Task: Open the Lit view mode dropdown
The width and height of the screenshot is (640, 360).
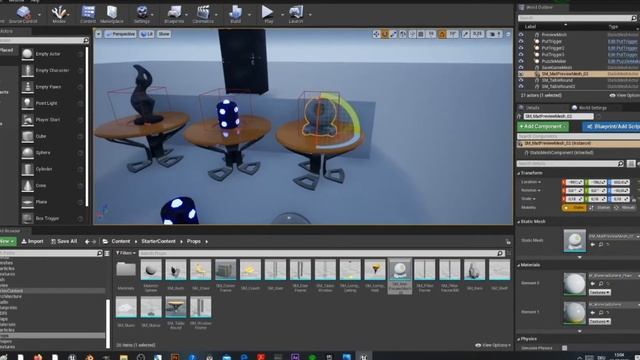Action: coord(147,34)
